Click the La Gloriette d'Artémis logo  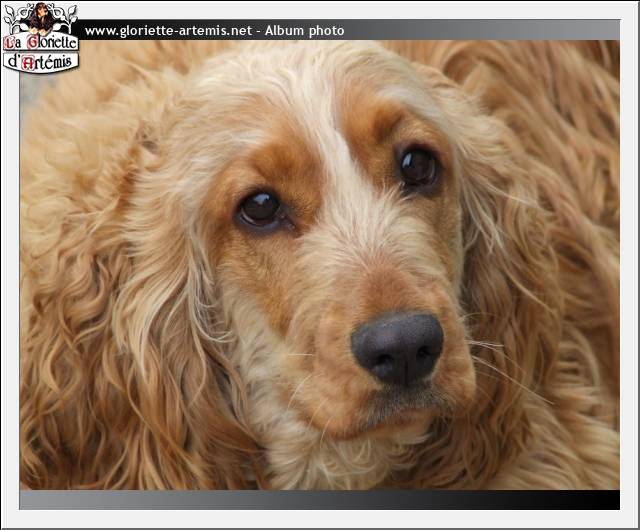[x=40, y=38]
